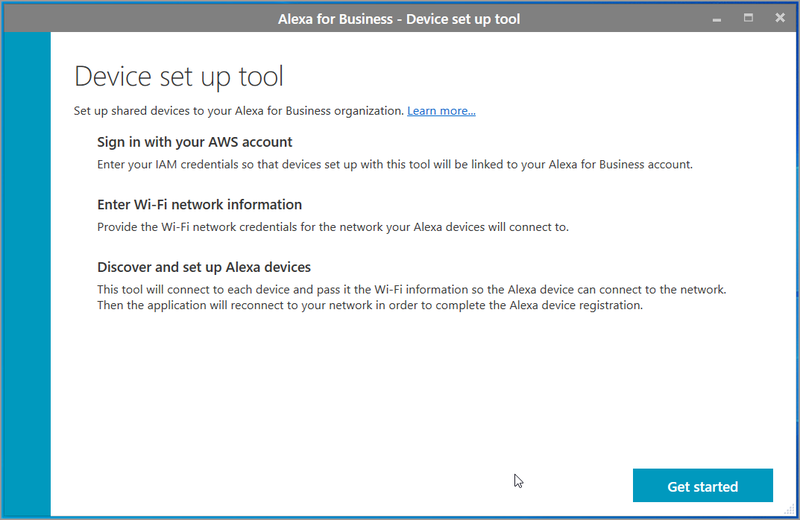The height and width of the screenshot is (520, 800).
Task: Select the 'Device set up tool' page heading
Action: (179, 77)
